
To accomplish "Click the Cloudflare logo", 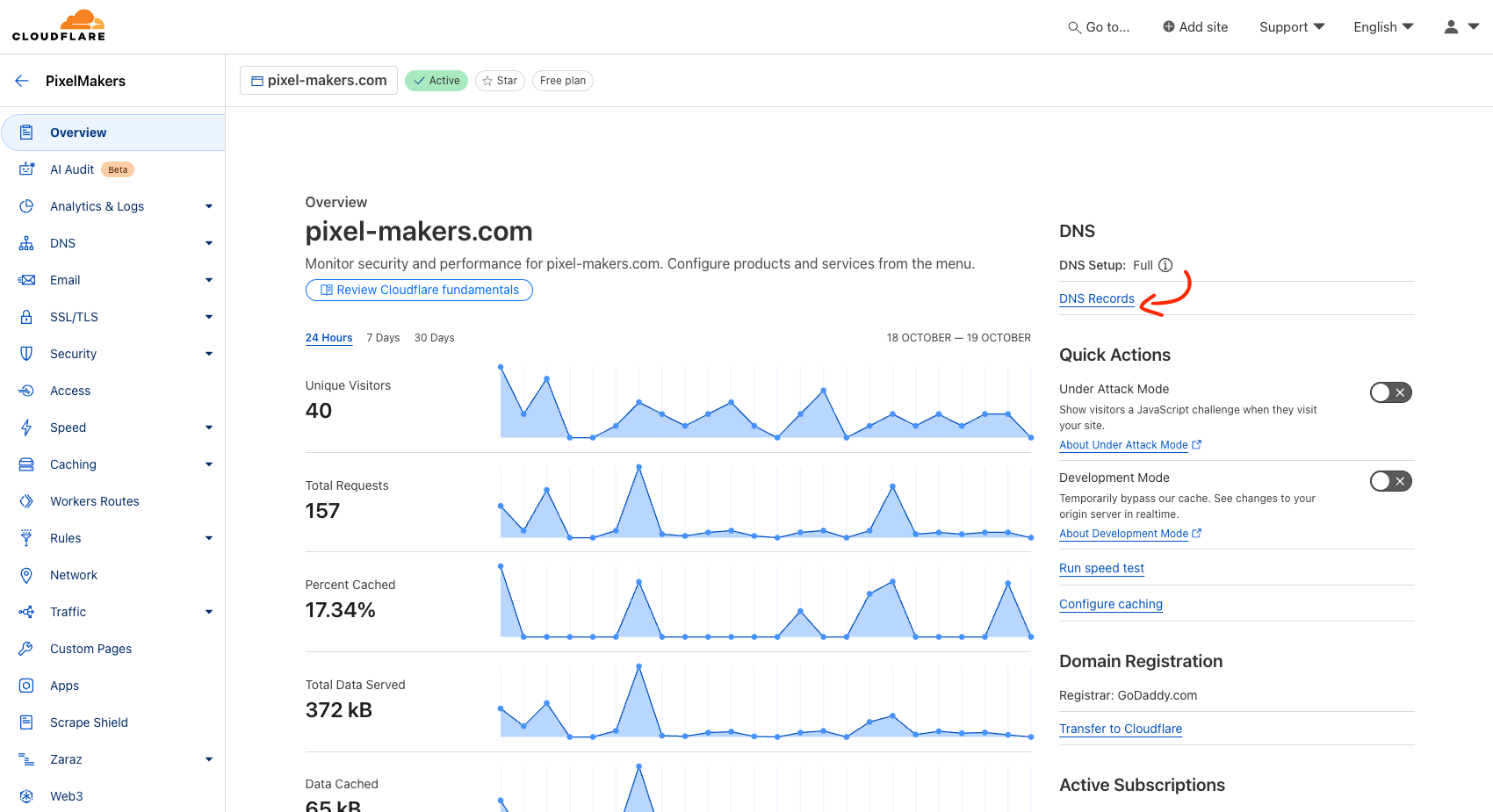I will pyautogui.click(x=59, y=25).
